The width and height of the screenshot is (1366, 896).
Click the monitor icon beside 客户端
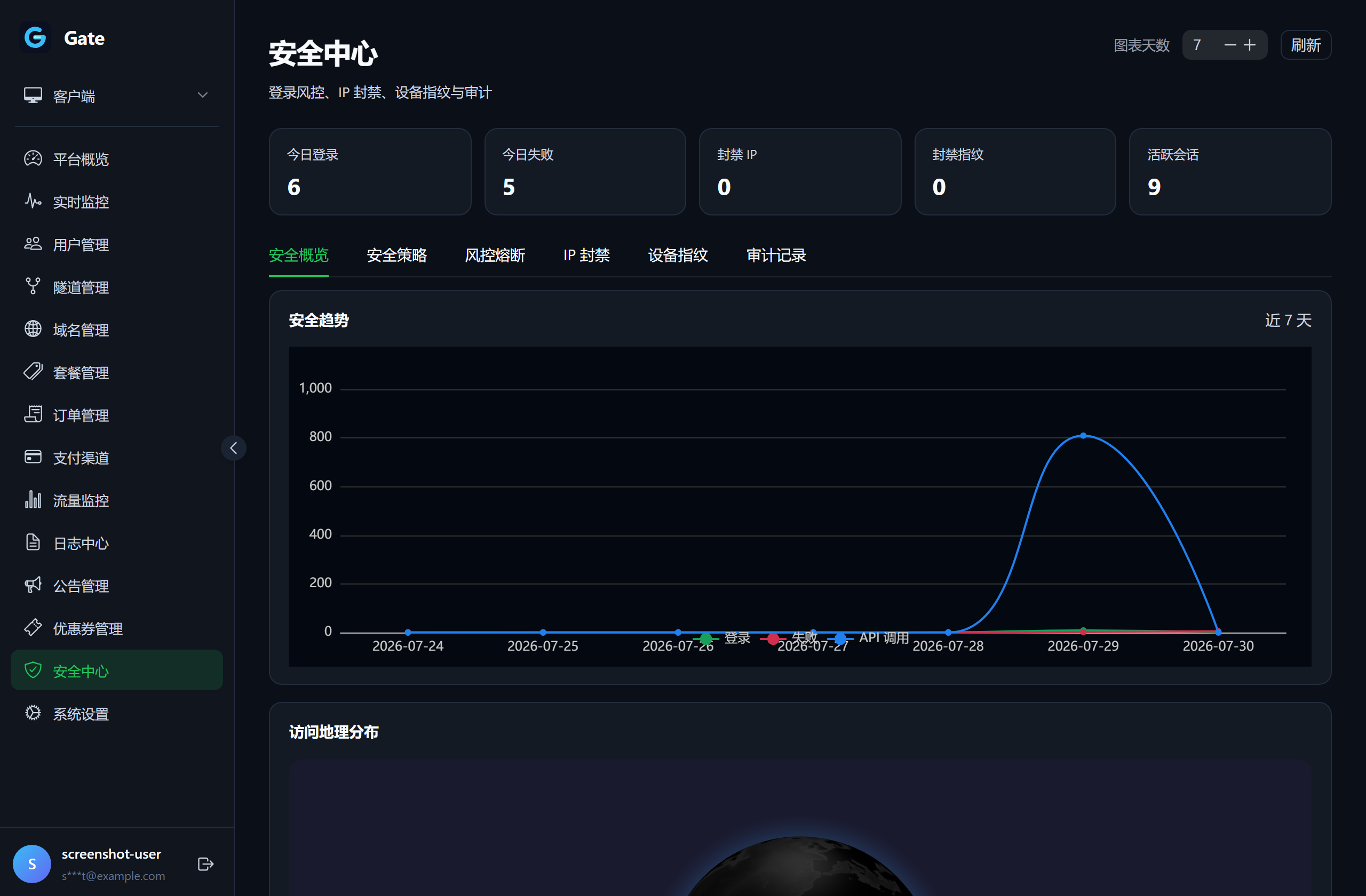[x=33, y=95]
